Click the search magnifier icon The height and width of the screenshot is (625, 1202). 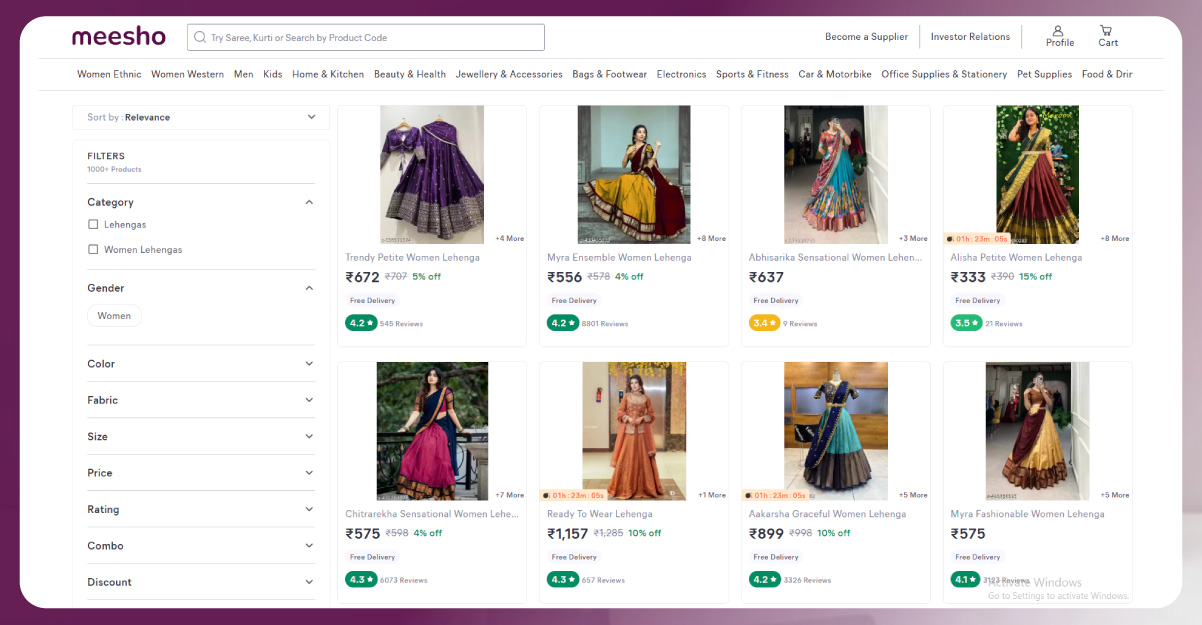(200, 38)
